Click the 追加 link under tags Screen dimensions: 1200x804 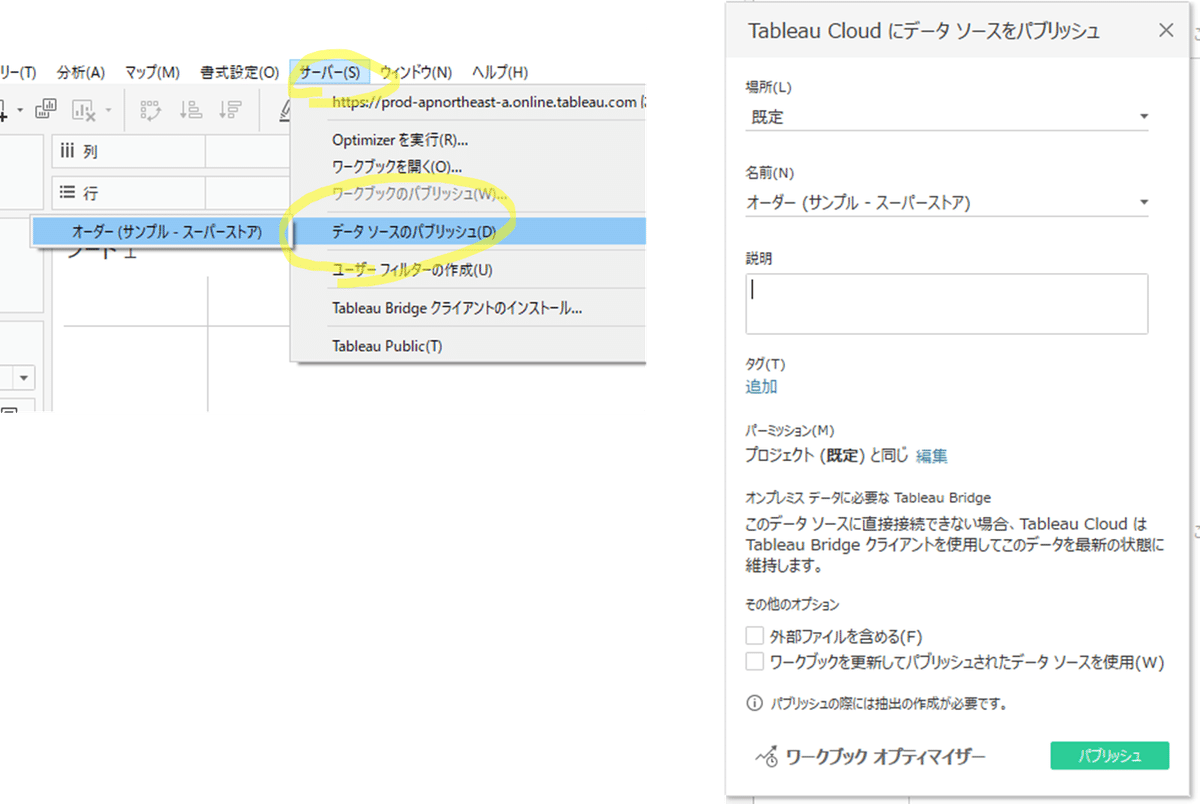761,386
